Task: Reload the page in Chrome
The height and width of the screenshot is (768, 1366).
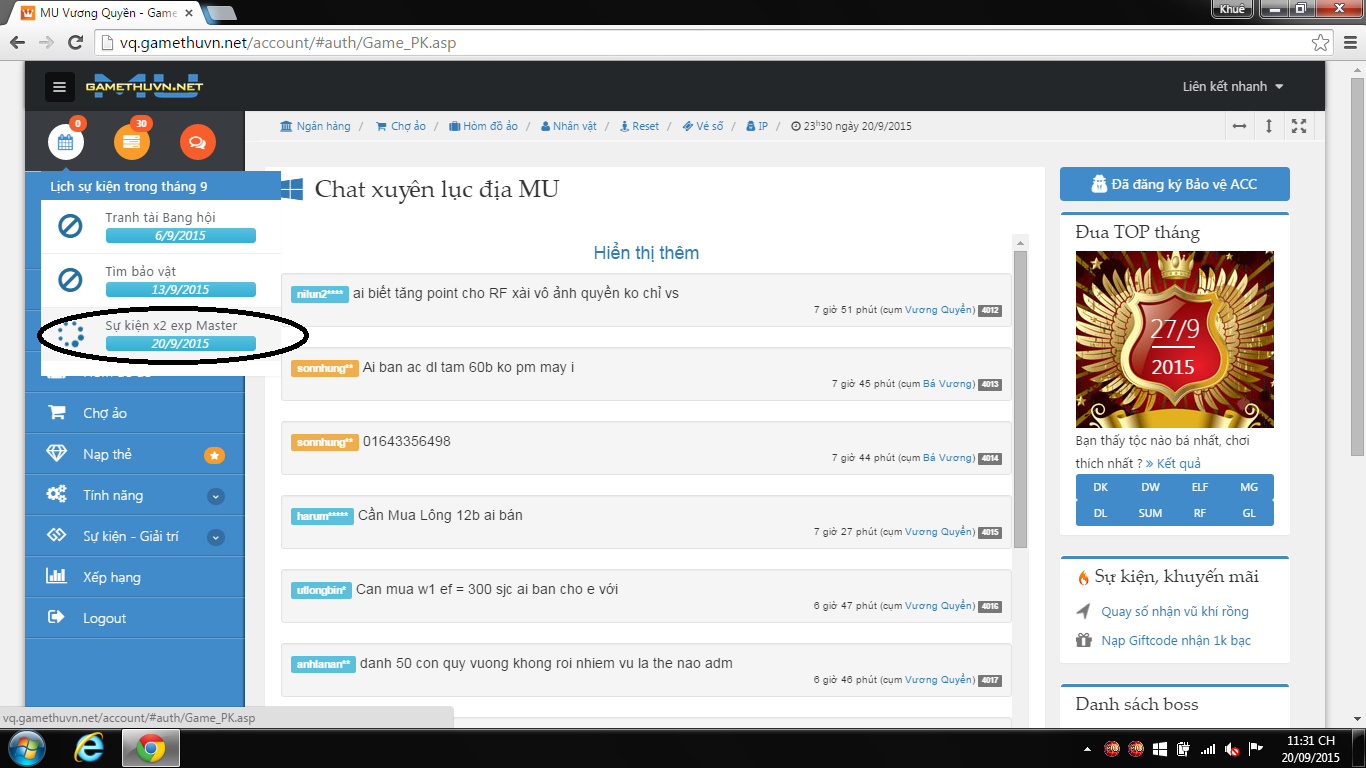Action: coord(75,43)
